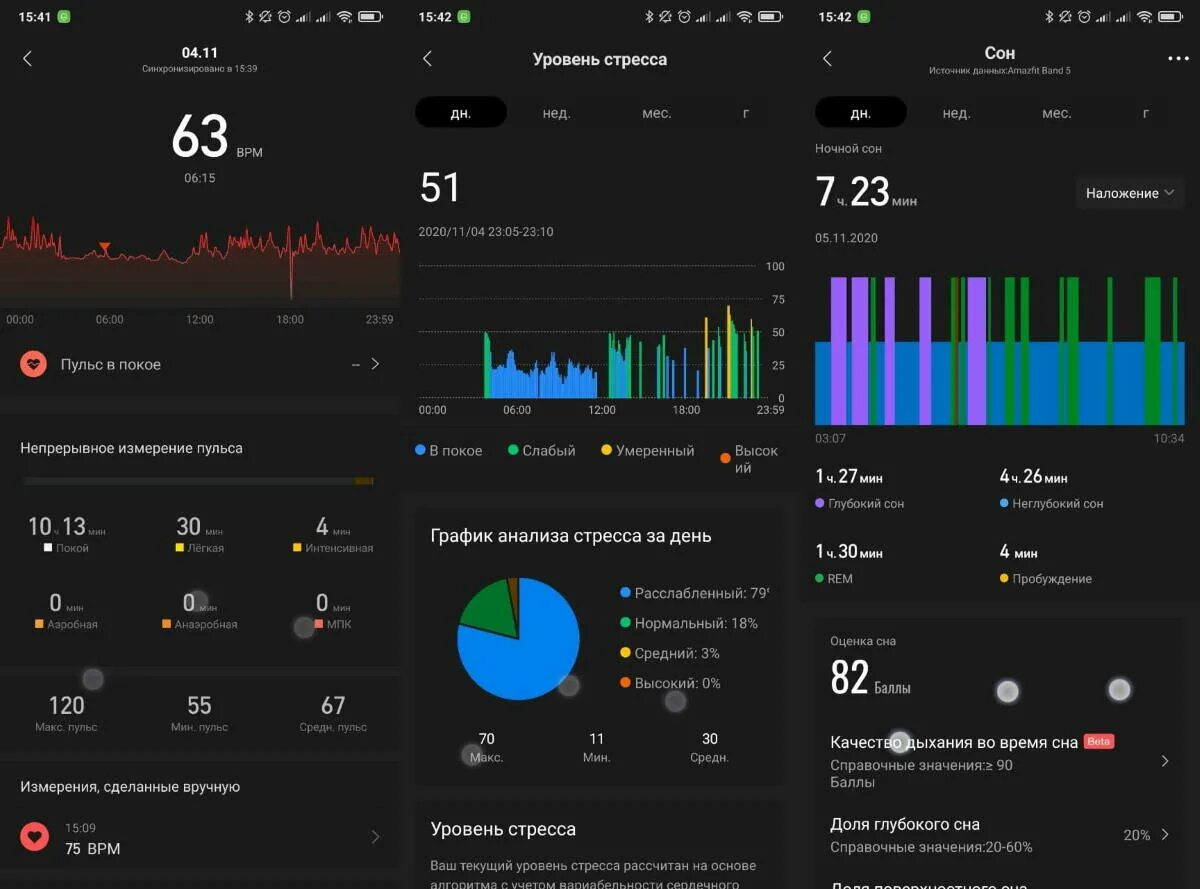Viewport: 1200px width, 889px height.
Task: Tap the Beta badge next to Качество дыхания
Action: pyautogui.click(x=1099, y=742)
